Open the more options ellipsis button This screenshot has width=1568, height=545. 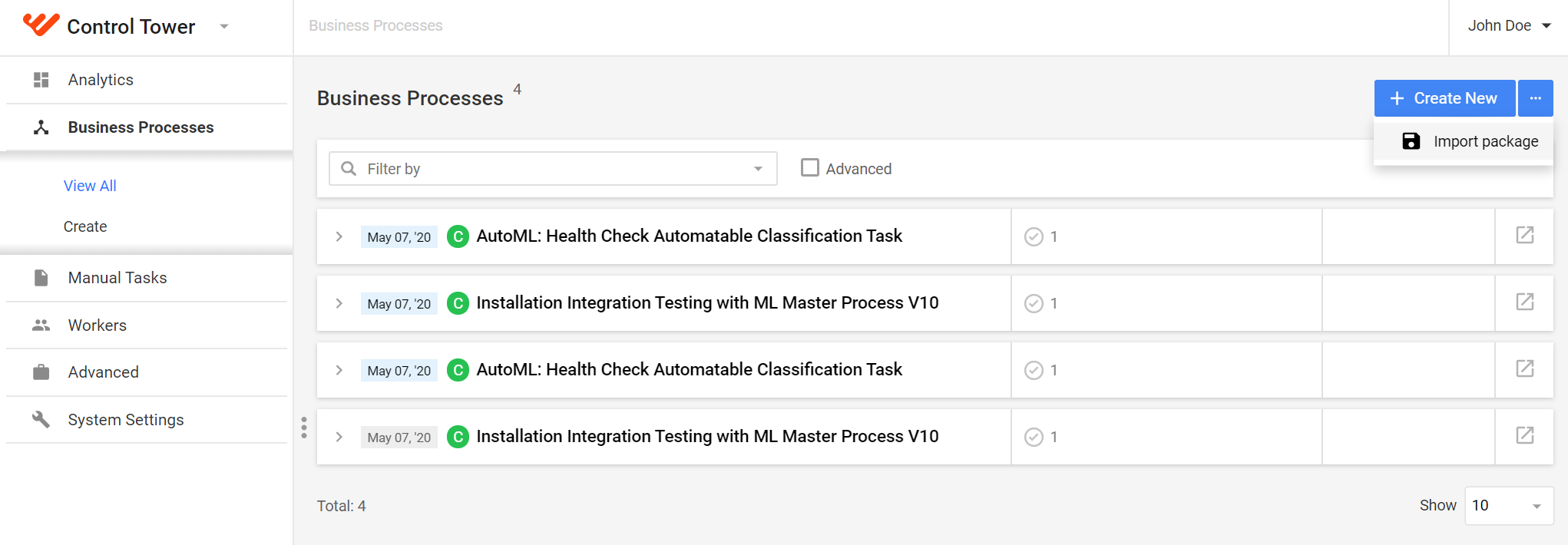point(1536,98)
